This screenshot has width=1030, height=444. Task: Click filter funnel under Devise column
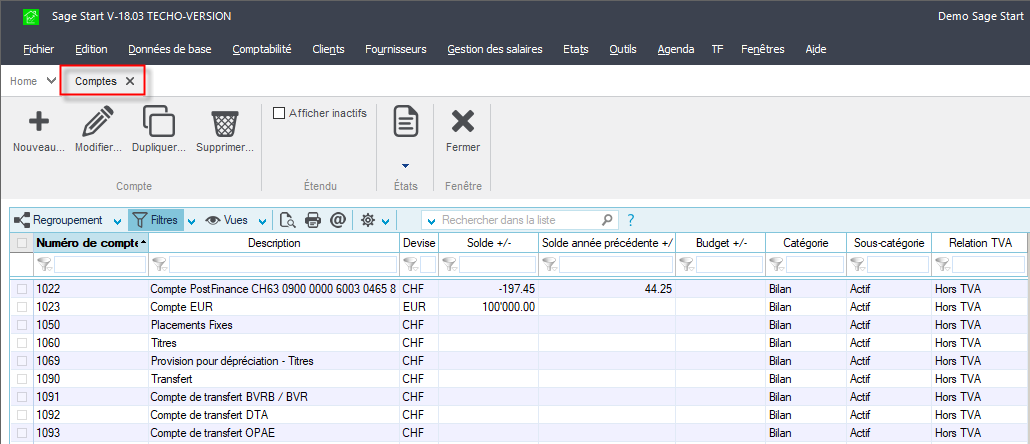coord(411,265)
